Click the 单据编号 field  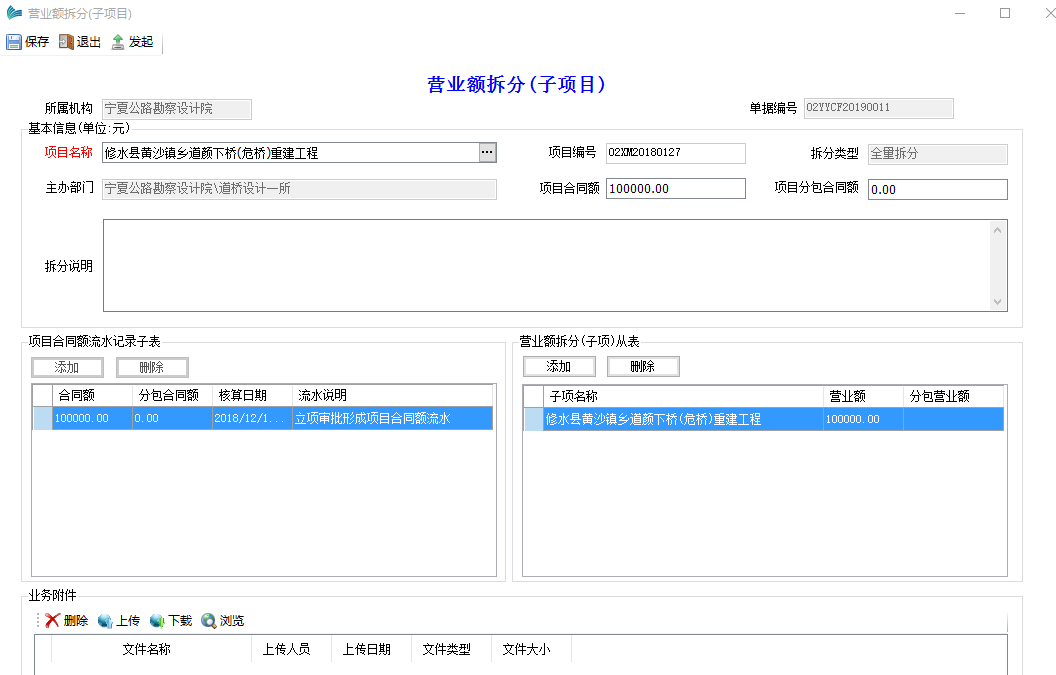878,108
